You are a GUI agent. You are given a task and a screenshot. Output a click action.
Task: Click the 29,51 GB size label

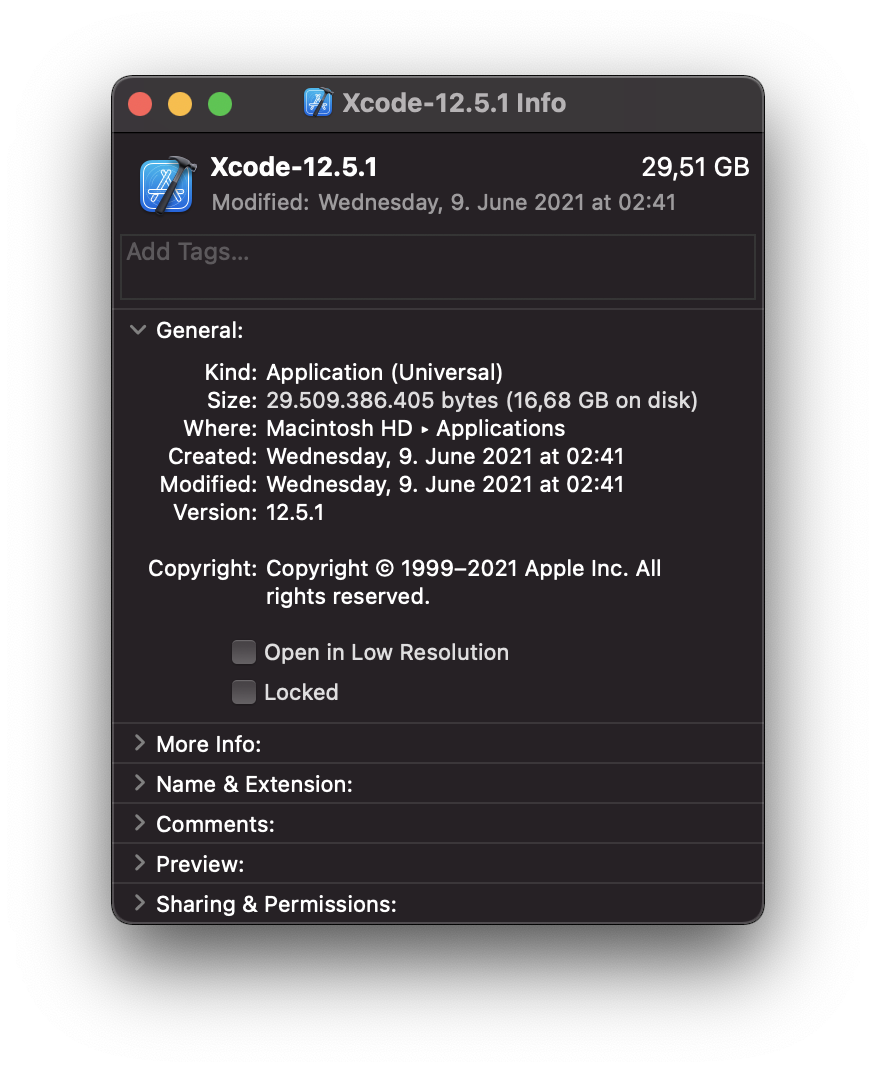tap(695, 167)
